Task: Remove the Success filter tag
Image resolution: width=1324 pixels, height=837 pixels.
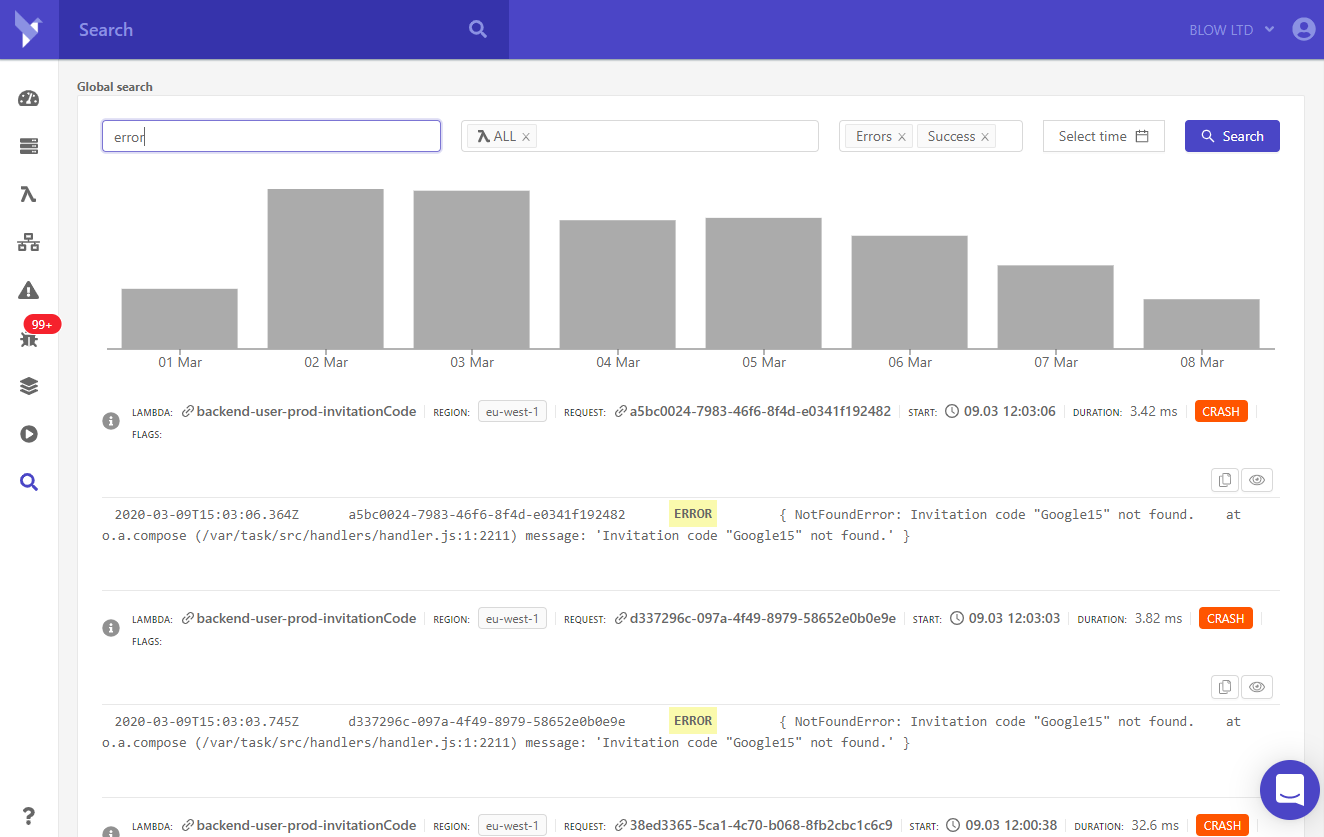Action: [985, 137]
